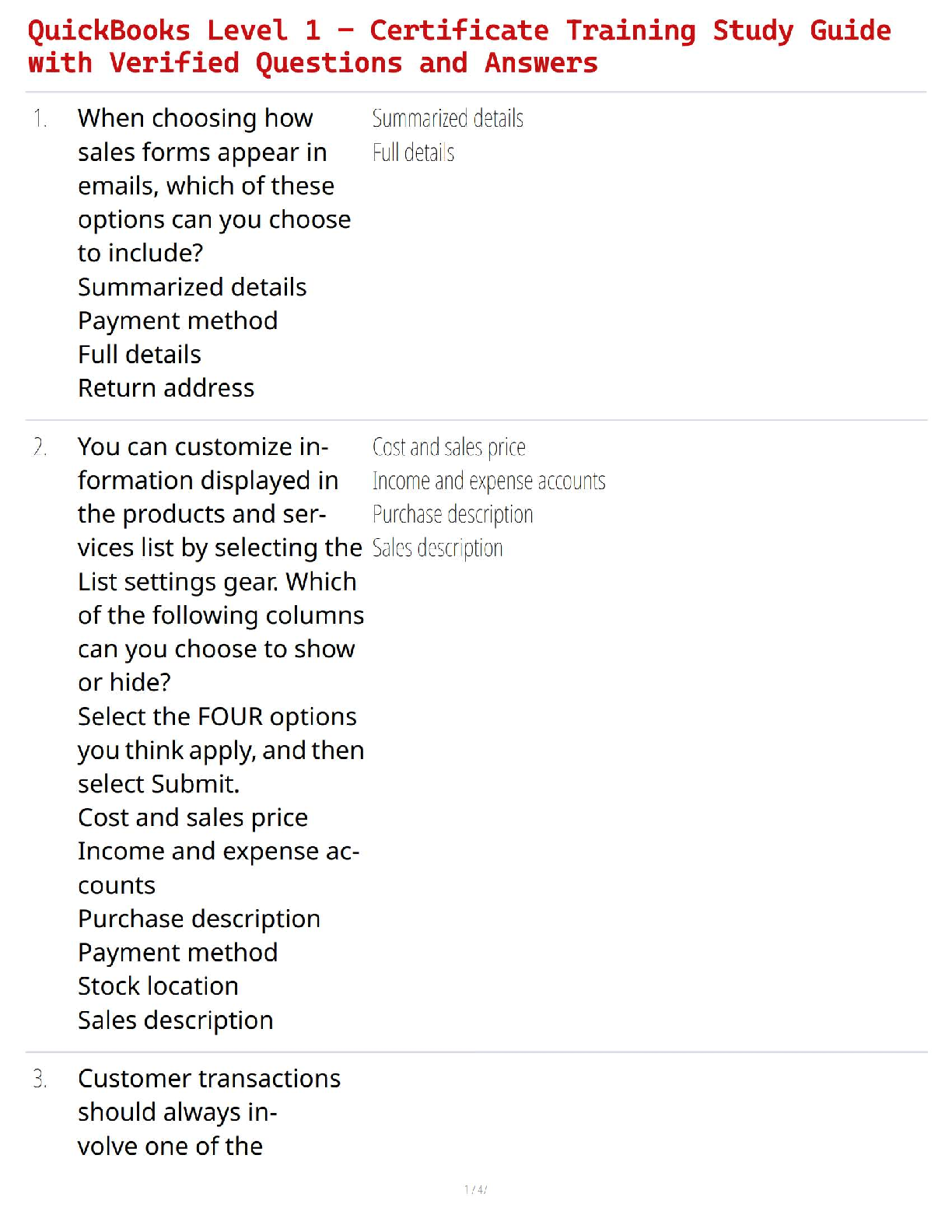Click the 'Select the FOUR options' instruction text

[217, 716]
